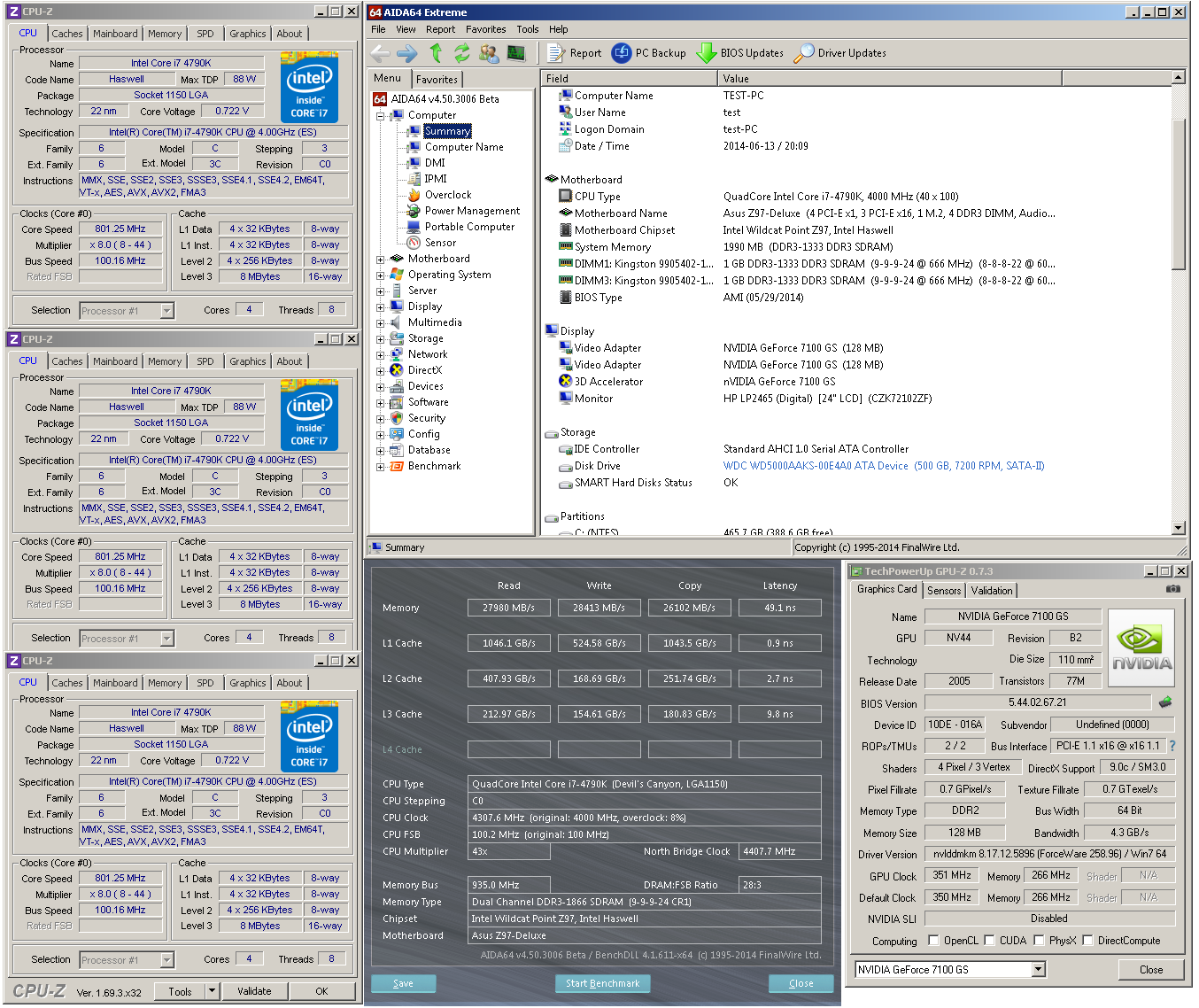
Task: Switch to Memory tab in middle CPU-Z window
Action: (165, 361)
